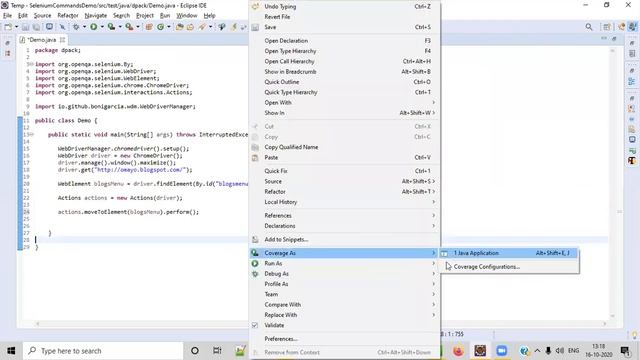Click the Java Application icon in submenu
Screen dimensions: 640x360
click(444, 253)
